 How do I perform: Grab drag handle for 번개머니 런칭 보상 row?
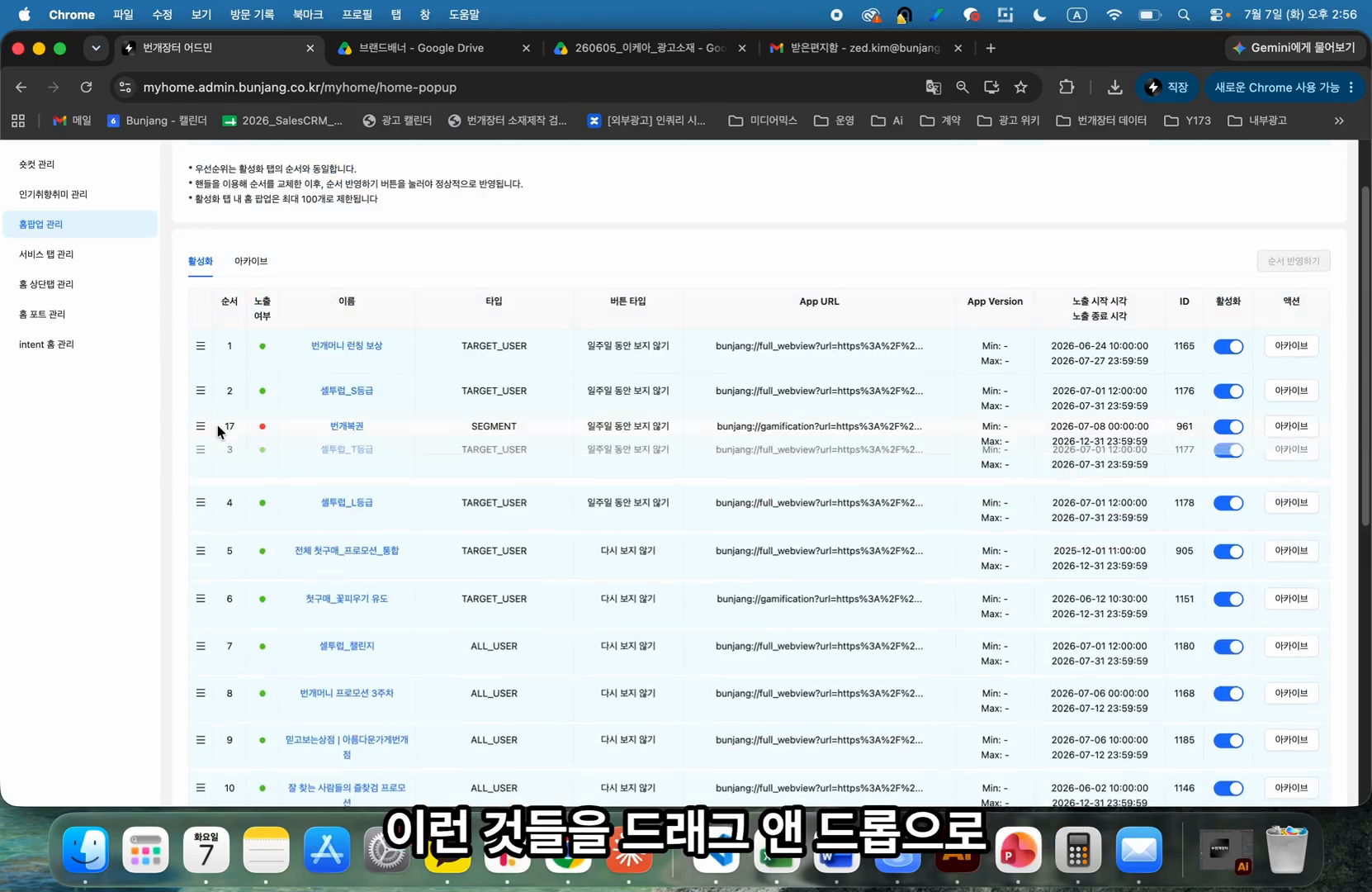click(x=201, y=346)
